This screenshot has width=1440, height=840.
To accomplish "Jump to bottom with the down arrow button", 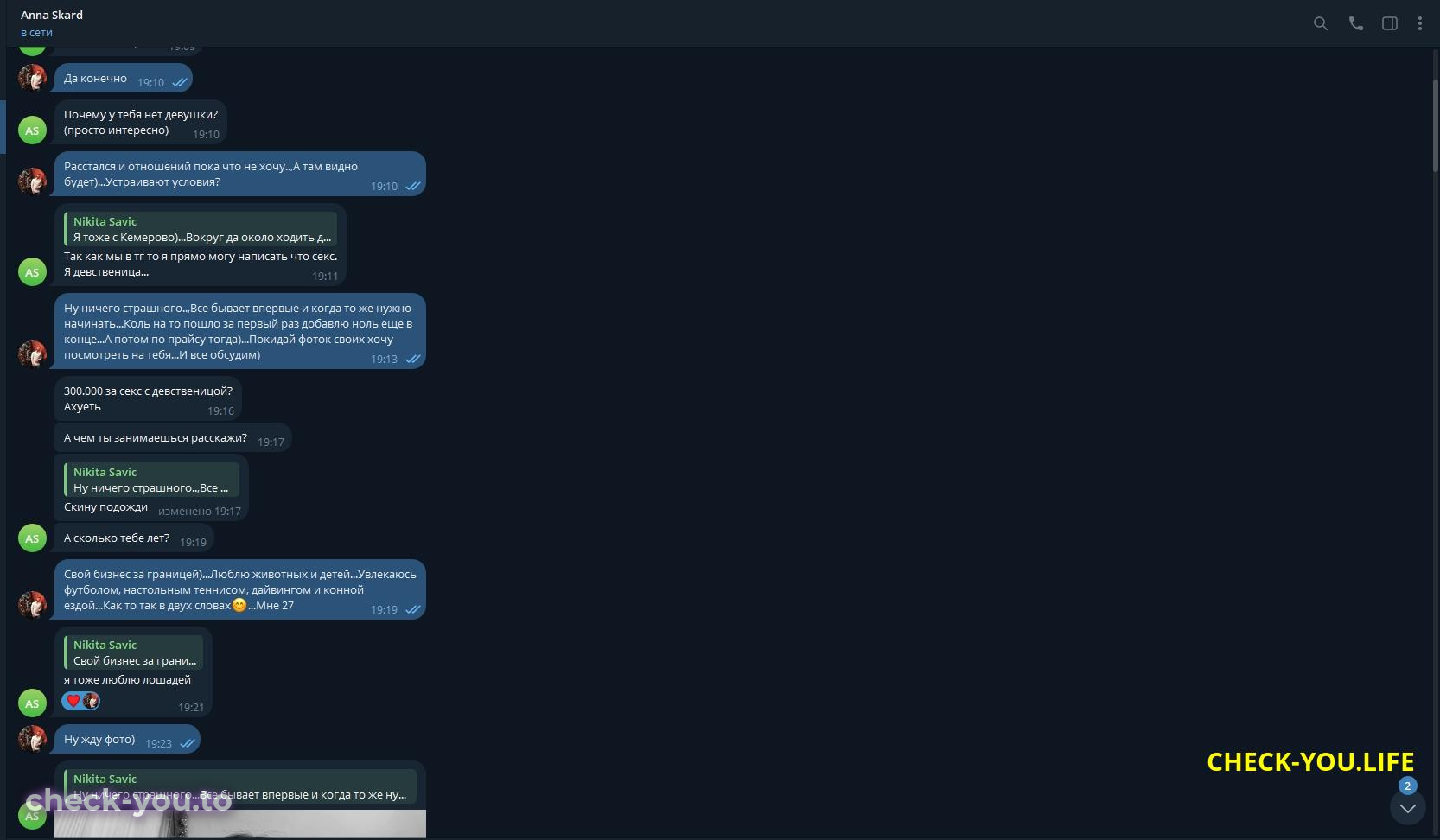I will 1408,808.
